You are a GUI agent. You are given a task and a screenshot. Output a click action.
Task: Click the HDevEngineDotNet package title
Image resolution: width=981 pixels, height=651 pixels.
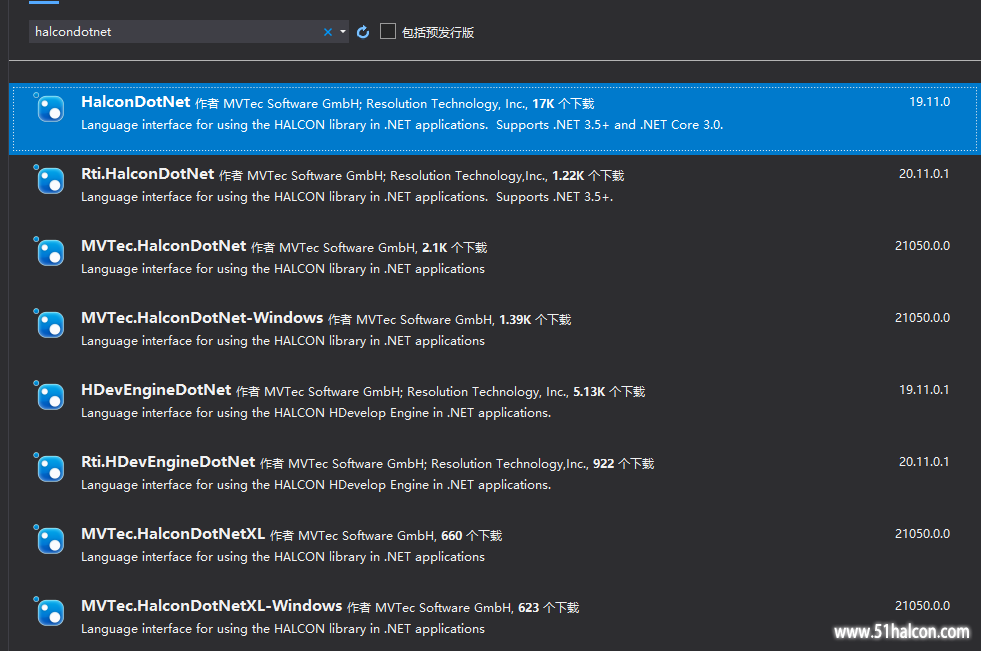[x=156, y=390]
